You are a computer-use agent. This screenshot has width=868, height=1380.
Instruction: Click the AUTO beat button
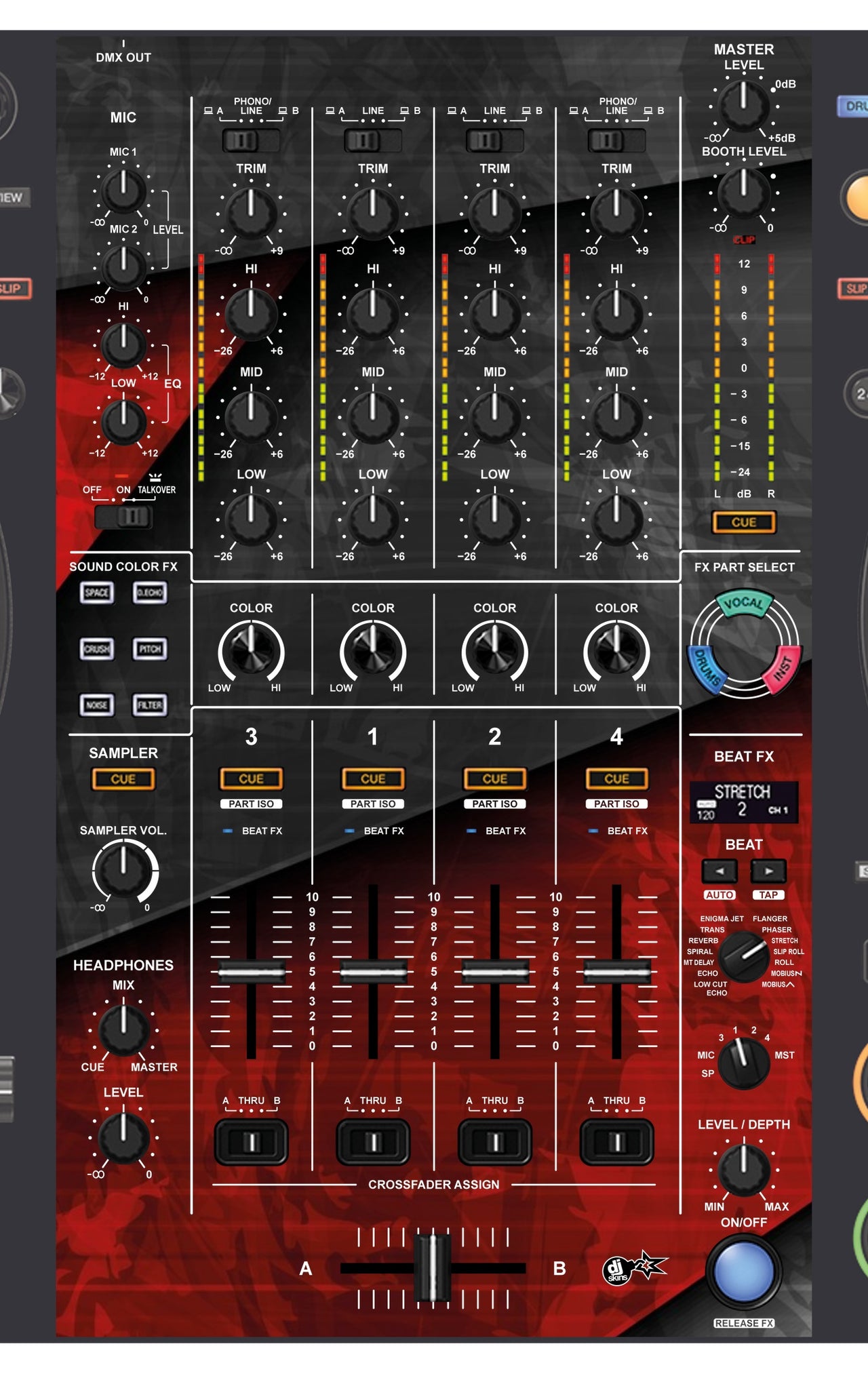[x=719, y=895]
